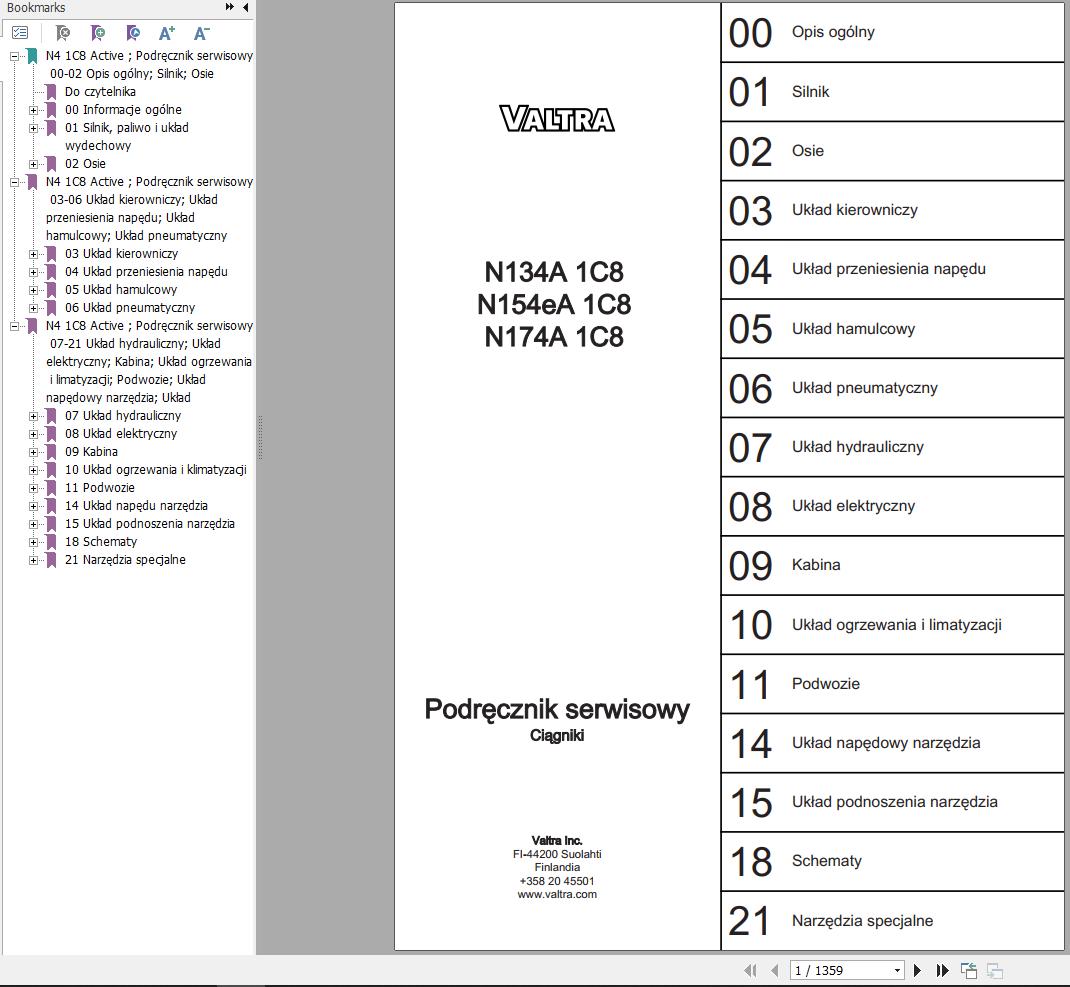The image size is (1070, 987).
Task: Collapse the N4 1C8 Active top bookmark
Action: [x=12, y=55]
